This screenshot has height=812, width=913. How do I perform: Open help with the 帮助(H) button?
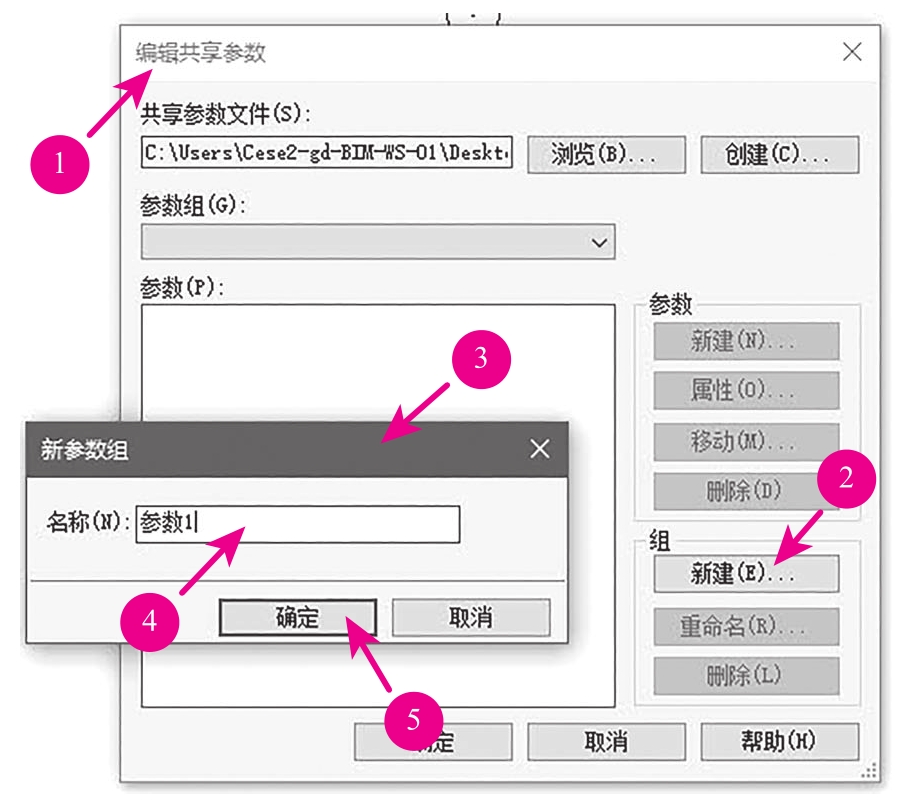point(779,741)
